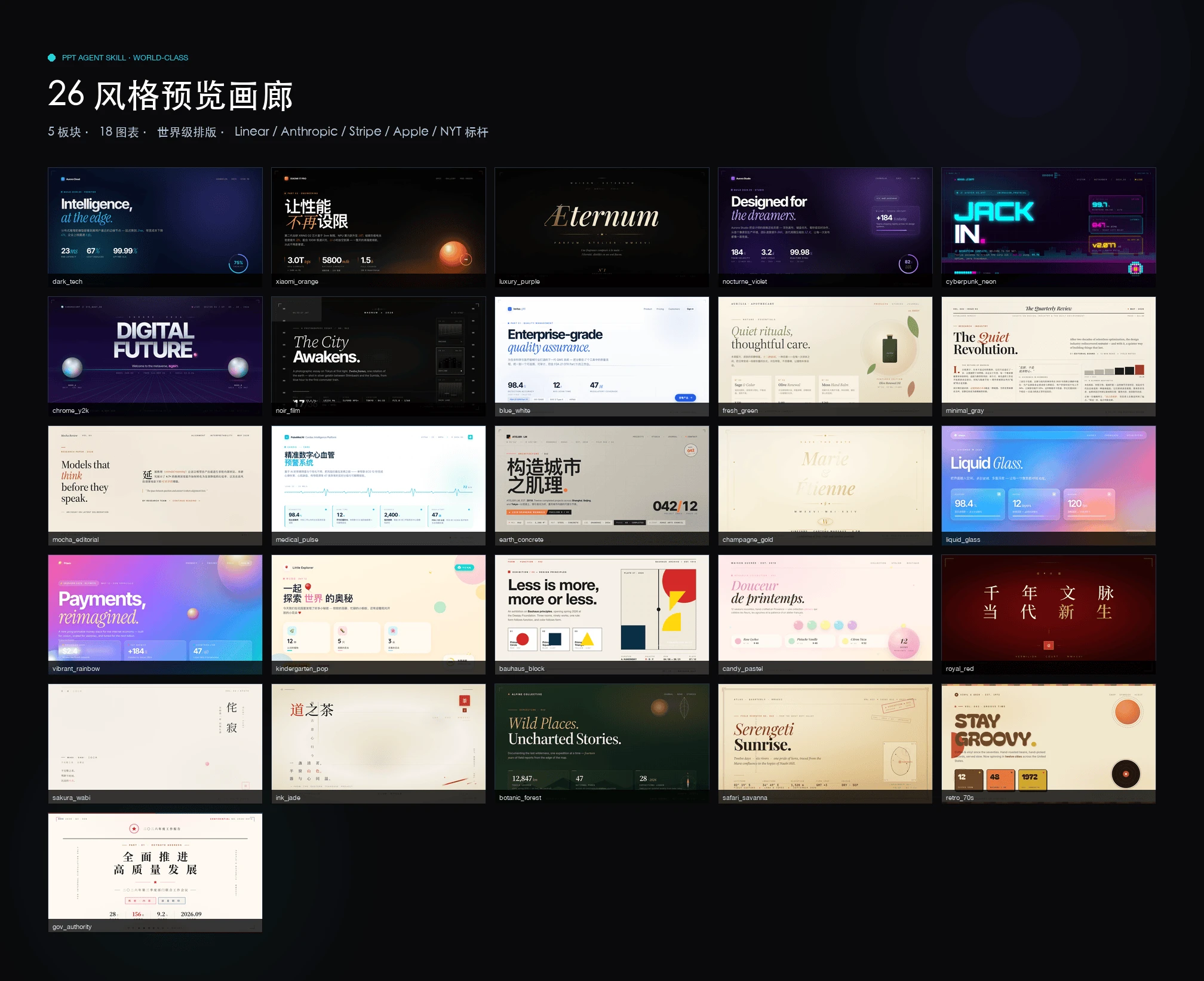Open the mocha_editorial style preview
Image resolution: width=1204 pixels, height=981 pixels.
pyautogui.click(x=155, y=485)
